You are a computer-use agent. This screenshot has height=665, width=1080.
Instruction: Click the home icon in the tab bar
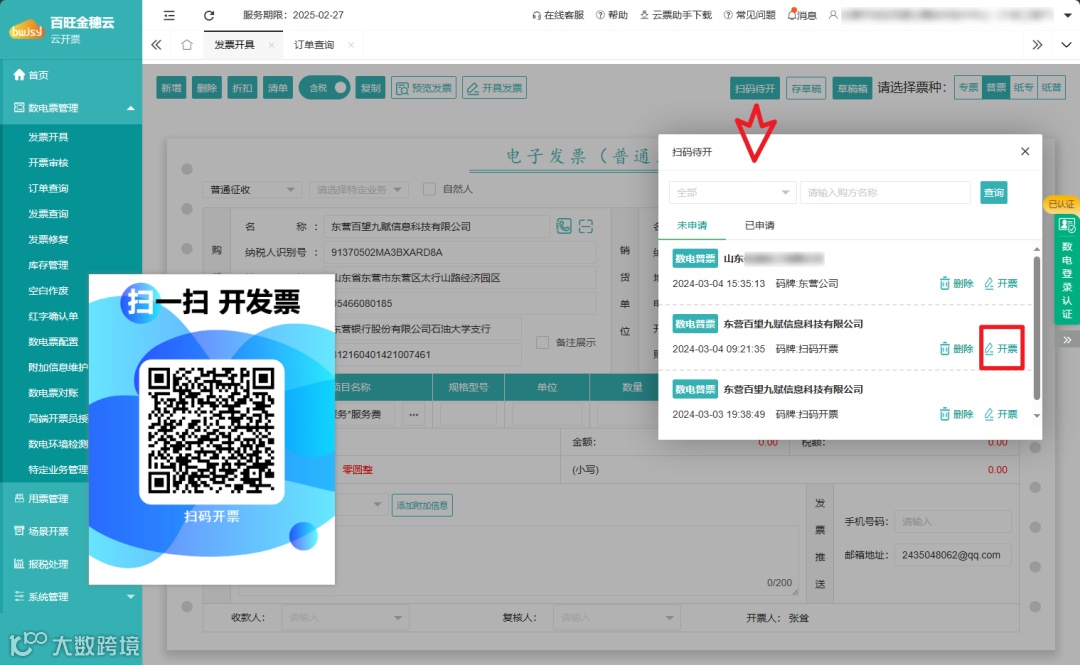pyautogui.click(x=187, y=45)
